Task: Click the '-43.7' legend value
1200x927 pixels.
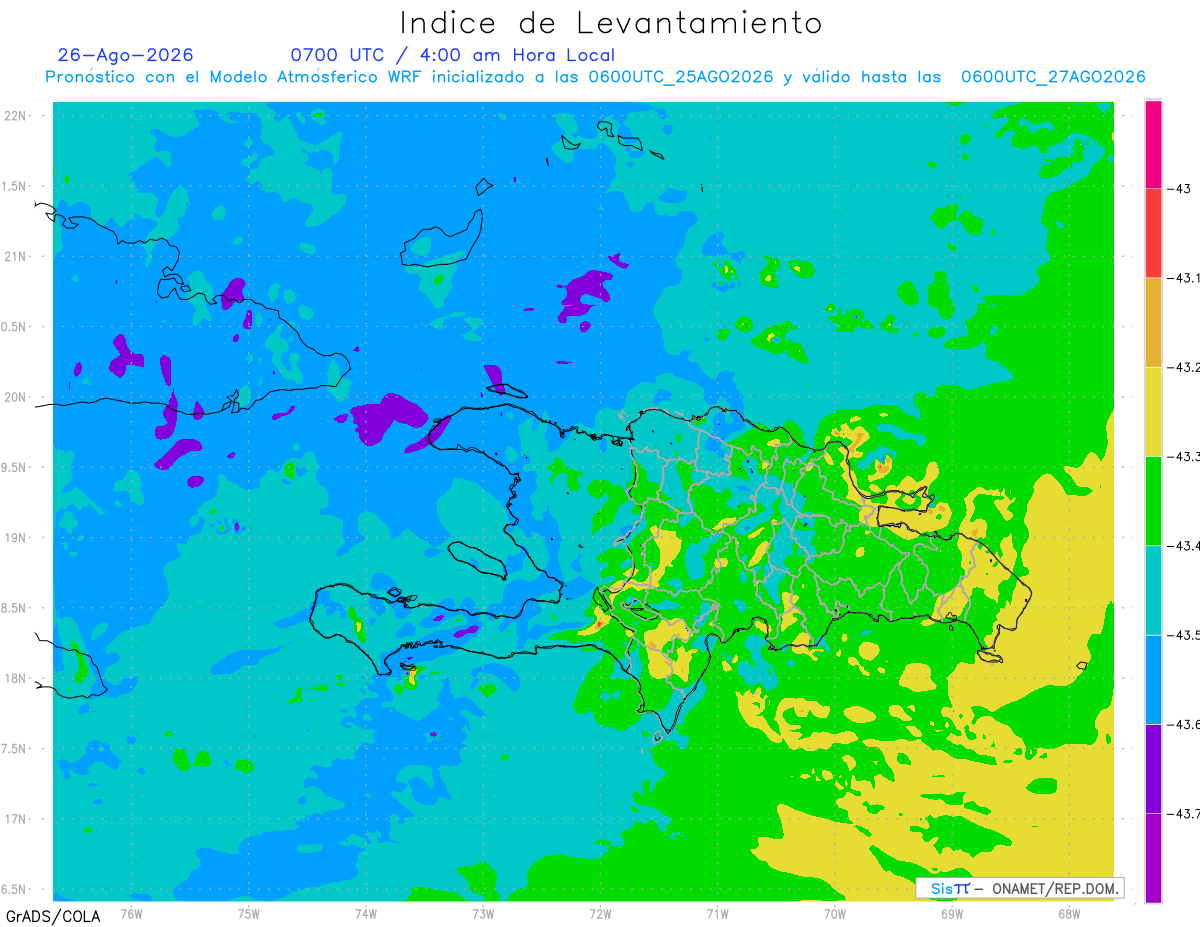Action: click(1182, 813)
